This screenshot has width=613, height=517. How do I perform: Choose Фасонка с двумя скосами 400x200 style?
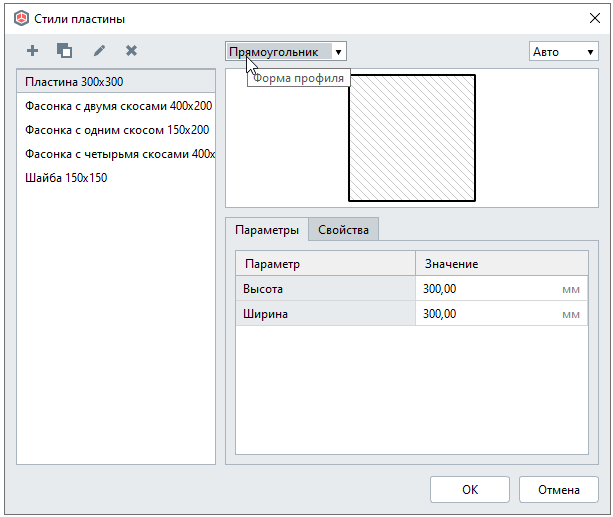(x=116, y=106)
